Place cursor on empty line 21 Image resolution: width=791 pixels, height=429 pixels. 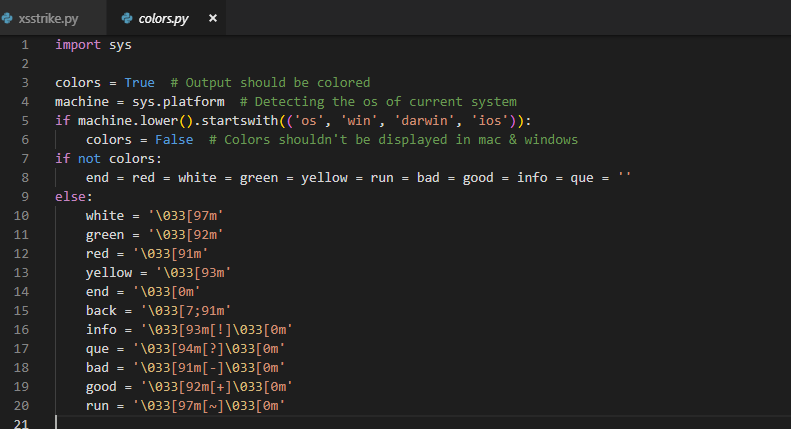tap(404, 423)
